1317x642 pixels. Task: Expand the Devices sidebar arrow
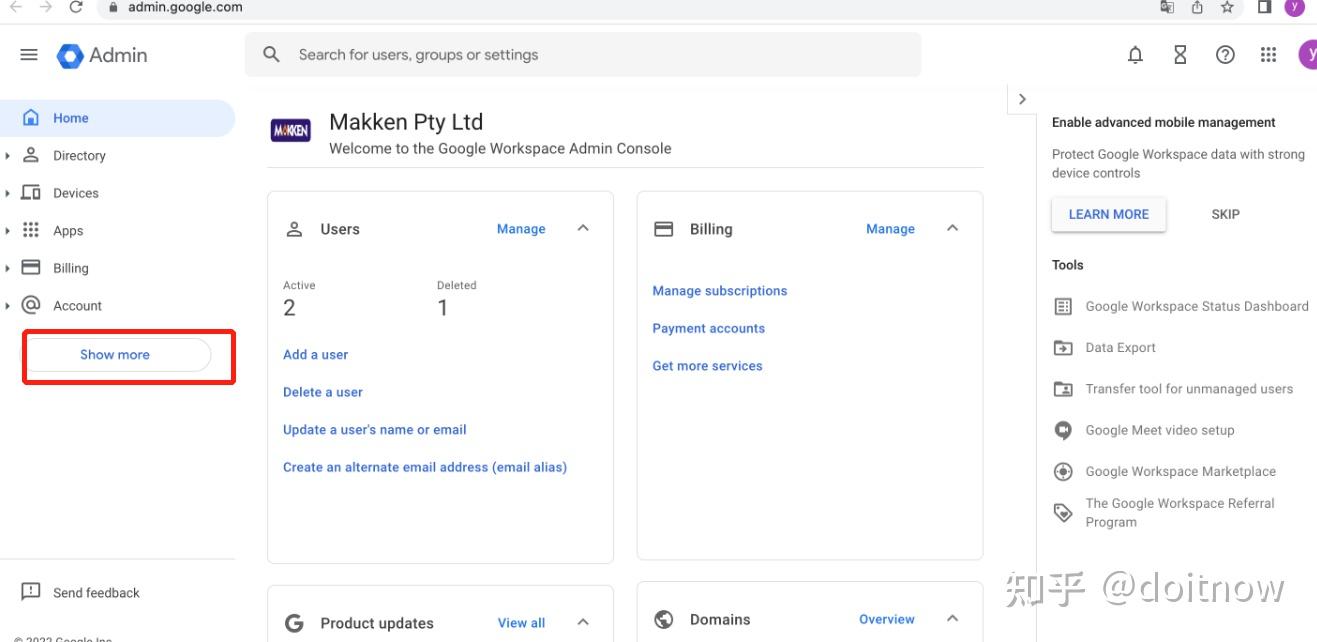pos(8,193)
